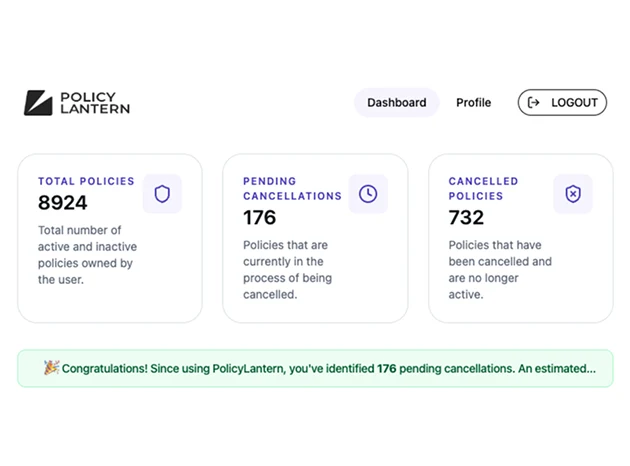Click the 8924 total policies count
This screenshot has height=466, width=630.
(x=62, y=202)
